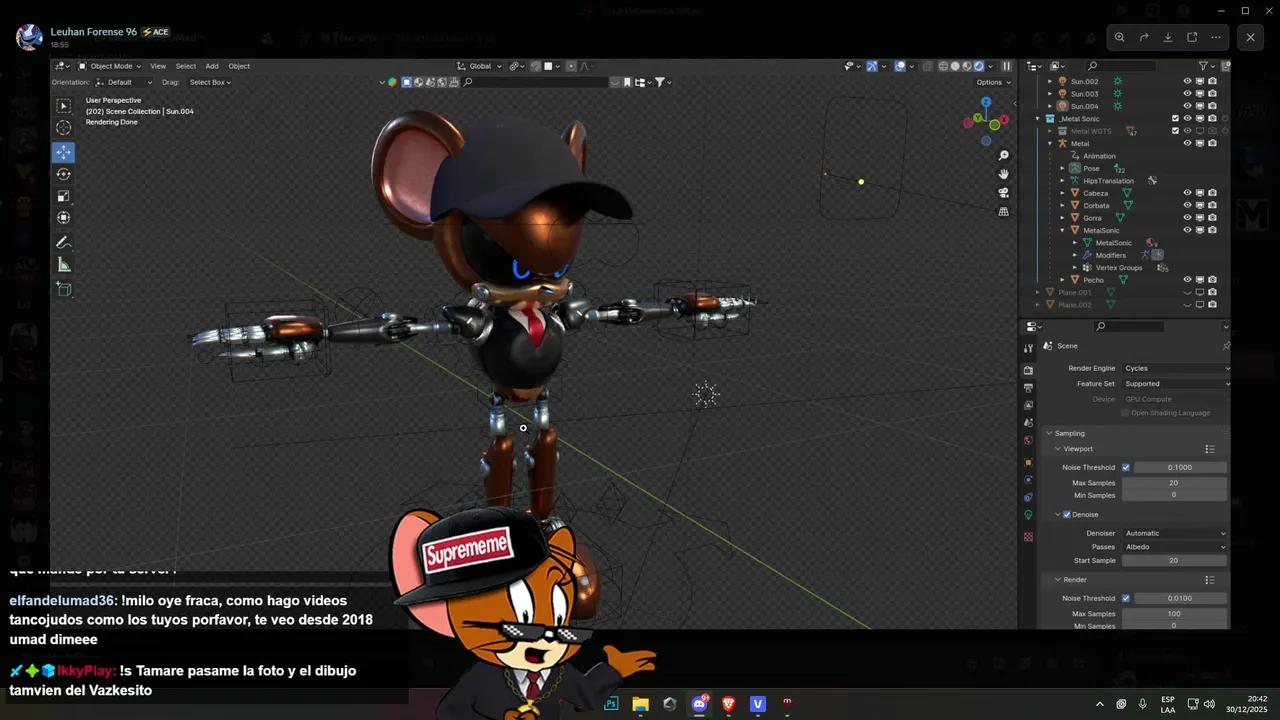Pause viewport render with the pause button
Viewport: 1280px width, 720px height.
[x=1006, y=66]
